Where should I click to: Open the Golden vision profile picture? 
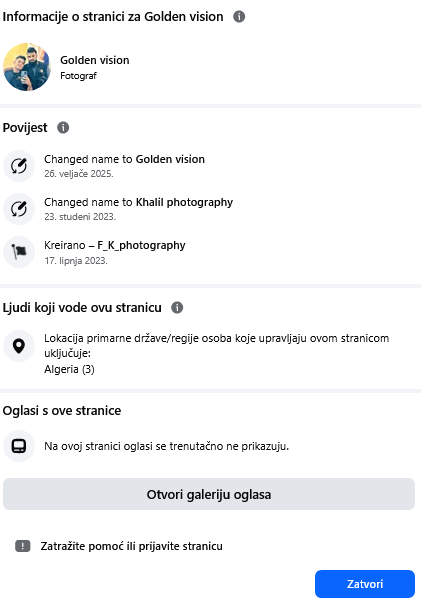click(x=27, y=67)
